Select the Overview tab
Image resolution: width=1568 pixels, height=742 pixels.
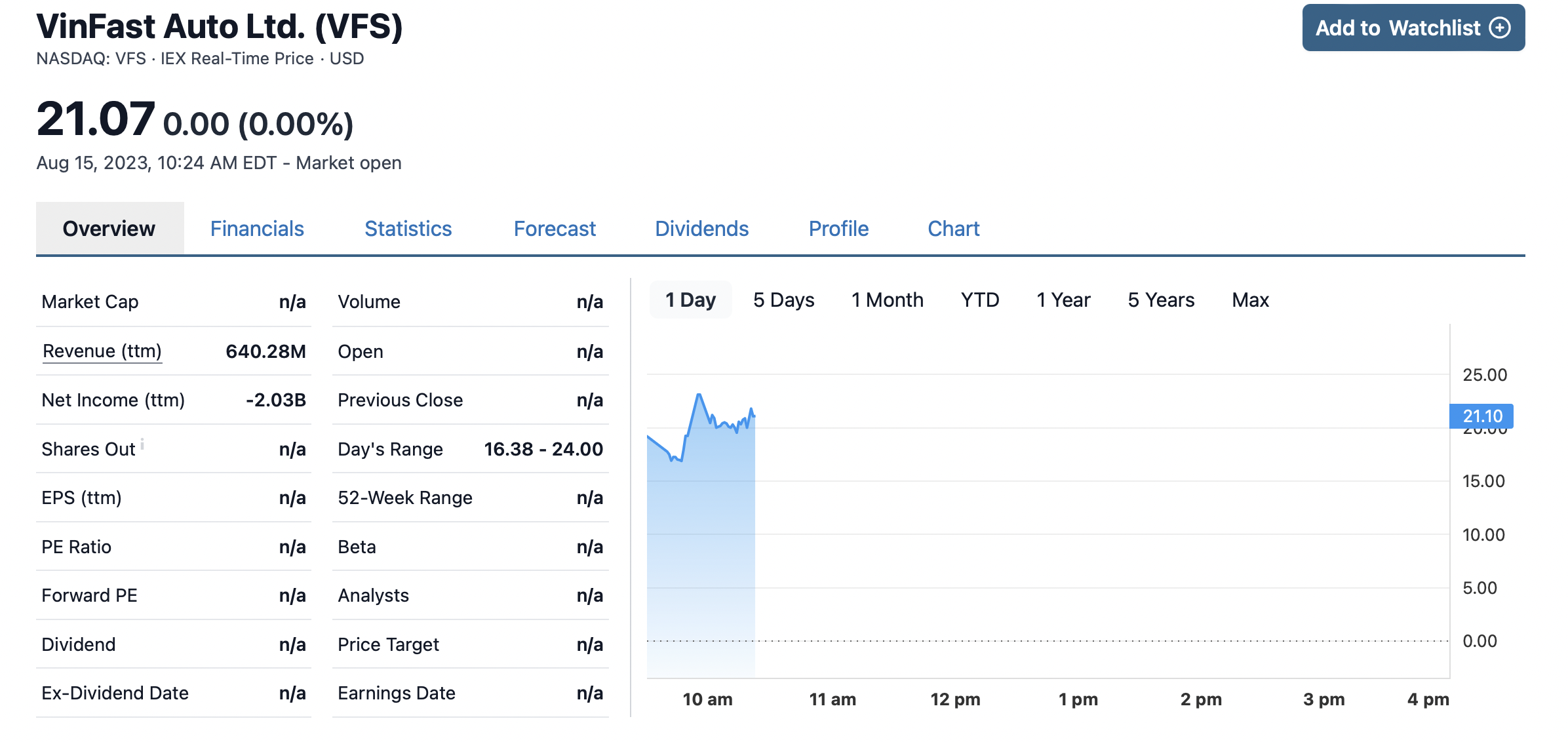[x=109, y=229]
